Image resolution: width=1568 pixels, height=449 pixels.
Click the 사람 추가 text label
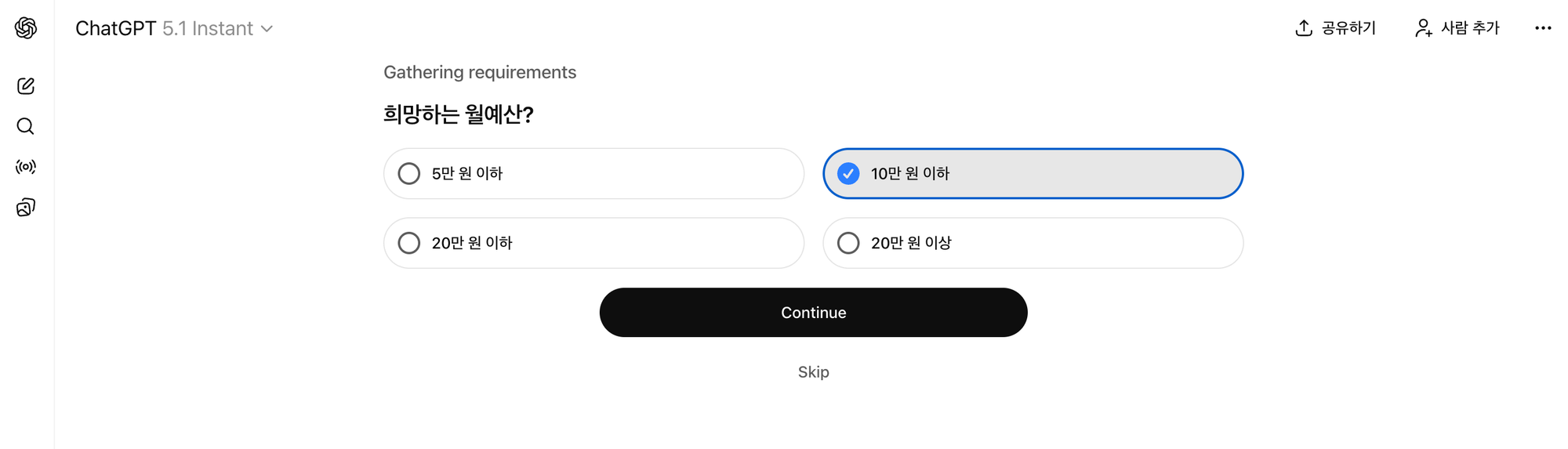1470,28
